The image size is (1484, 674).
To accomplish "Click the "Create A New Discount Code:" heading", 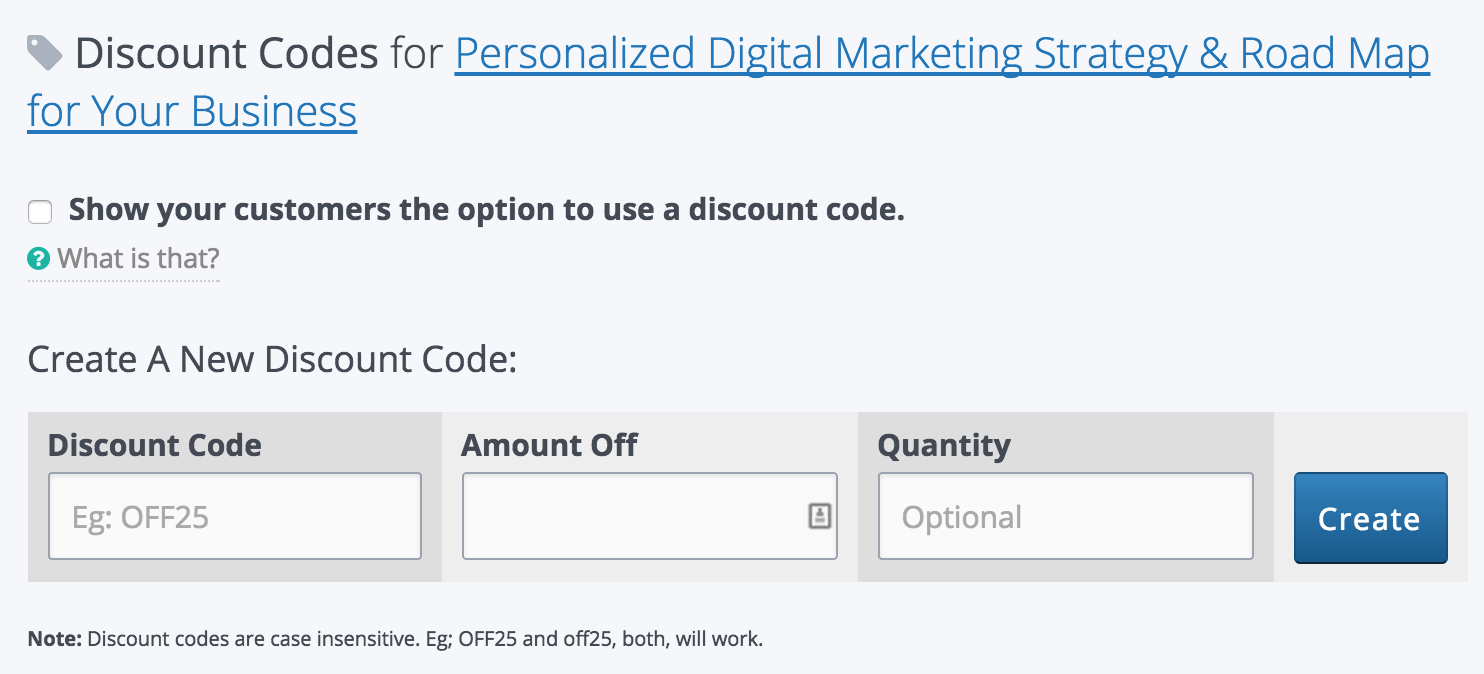I will tap(272, 359).
